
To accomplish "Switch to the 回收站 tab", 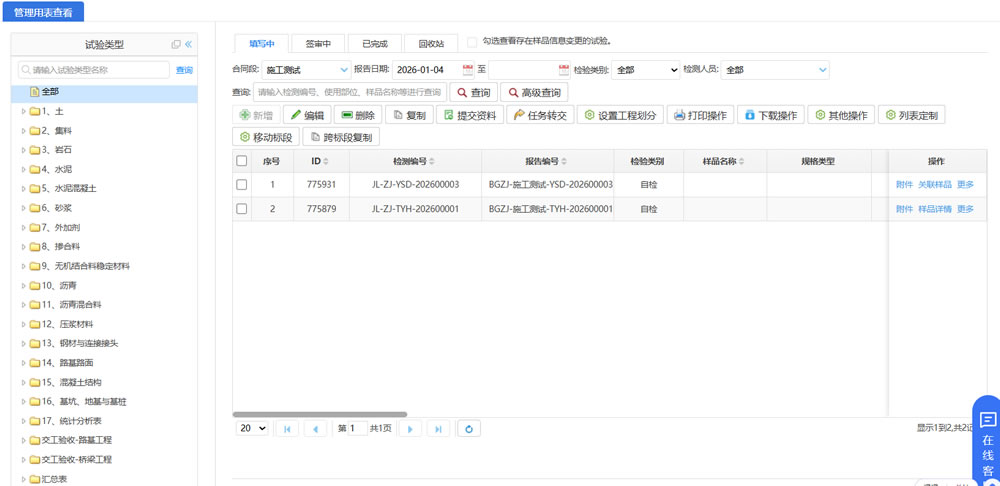I will click(431, 44).
